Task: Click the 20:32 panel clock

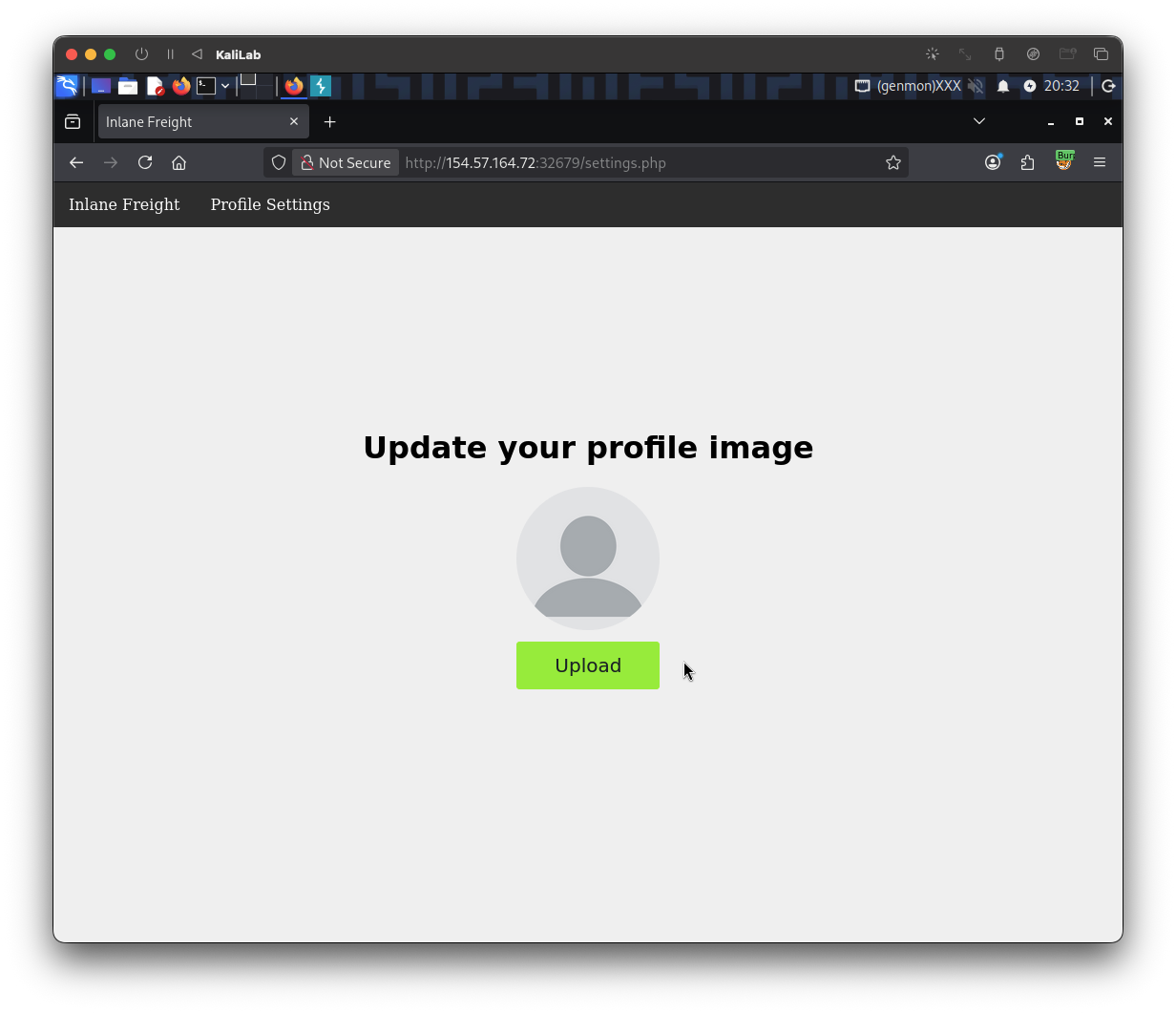Action: pyautogui.click(x=1061, y=86)
